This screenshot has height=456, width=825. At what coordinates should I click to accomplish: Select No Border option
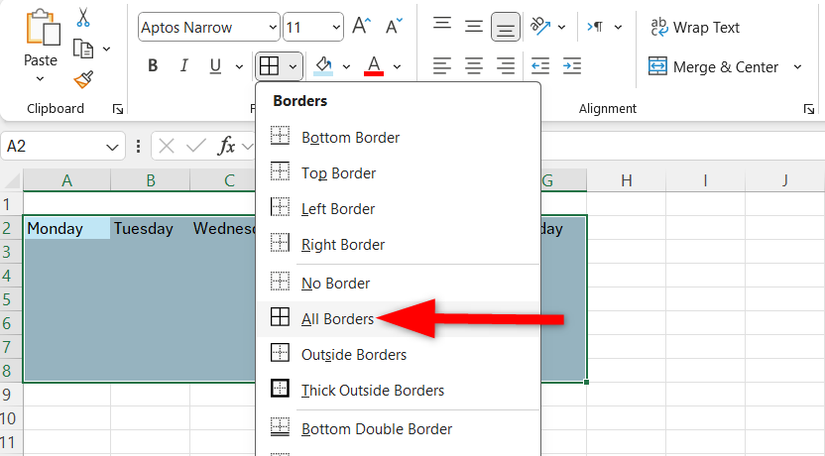click(x=398, y=283)
